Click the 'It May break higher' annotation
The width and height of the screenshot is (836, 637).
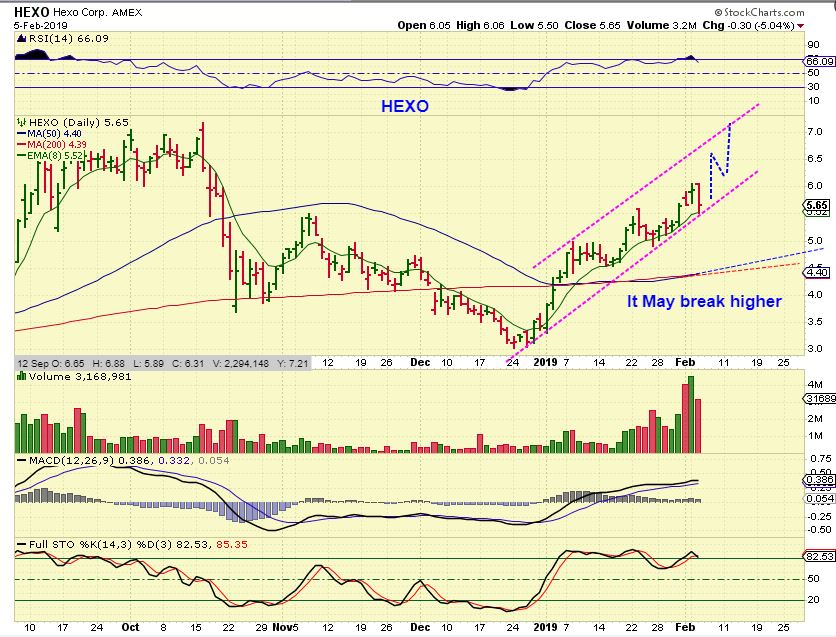(704, 302)
